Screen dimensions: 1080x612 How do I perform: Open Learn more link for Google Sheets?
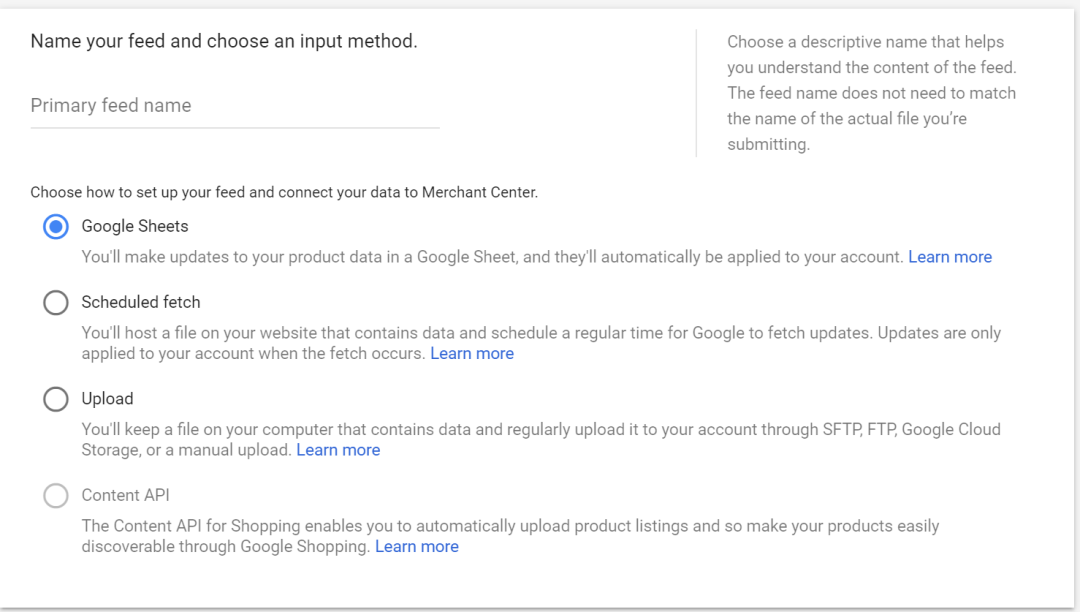(950, 257)
